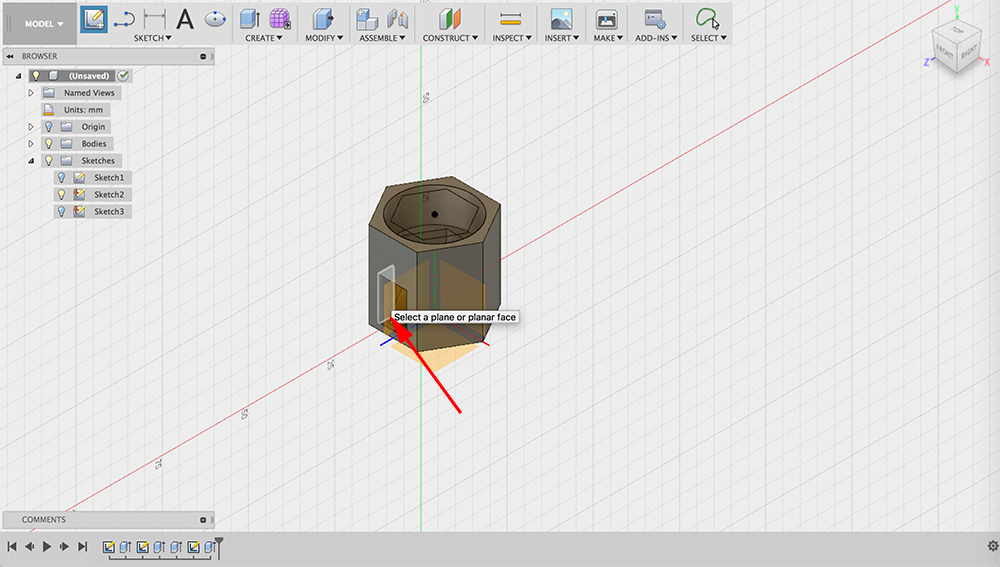Open the CONSTRUCT menu
This screenshot has width=1000, height=567.
[x=450, y=38]
